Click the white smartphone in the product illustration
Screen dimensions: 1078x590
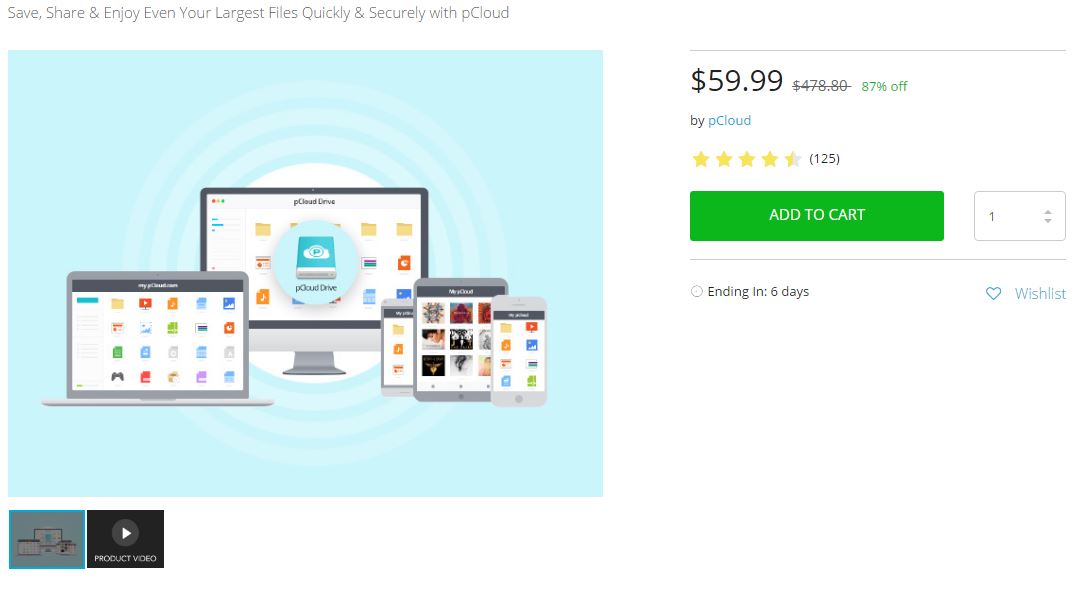tap(518, 350)
